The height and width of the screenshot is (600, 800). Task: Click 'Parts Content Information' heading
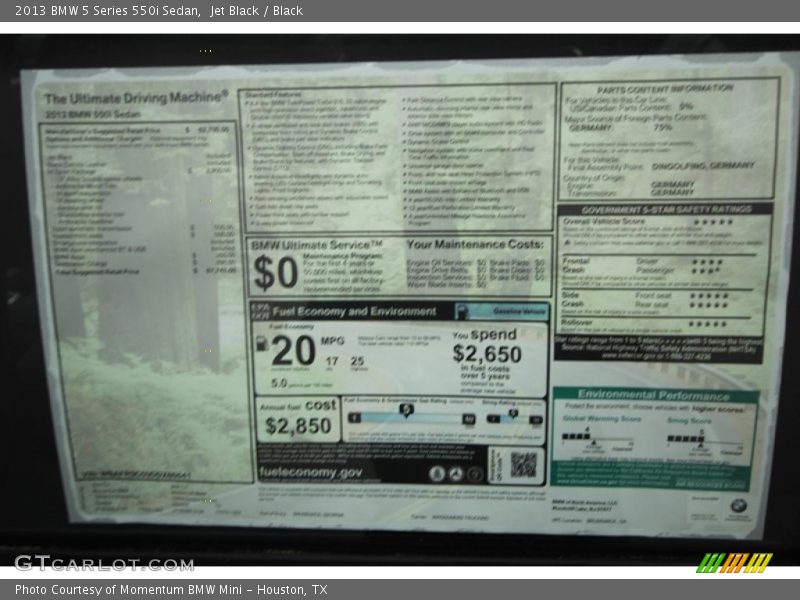(x=665, y=88)
